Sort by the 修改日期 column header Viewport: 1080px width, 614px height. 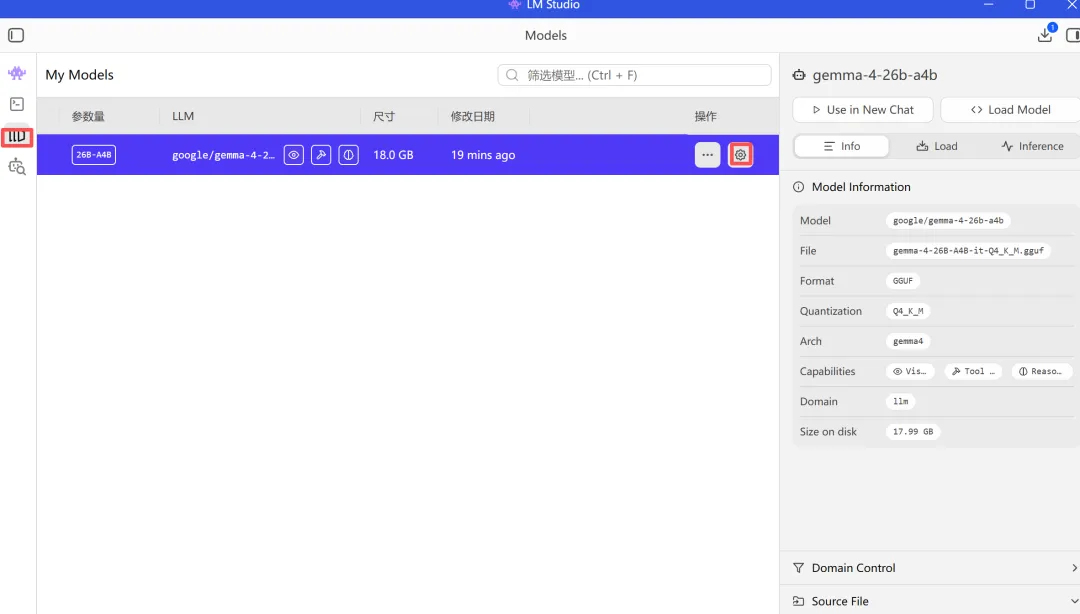(x=472, y=116)
